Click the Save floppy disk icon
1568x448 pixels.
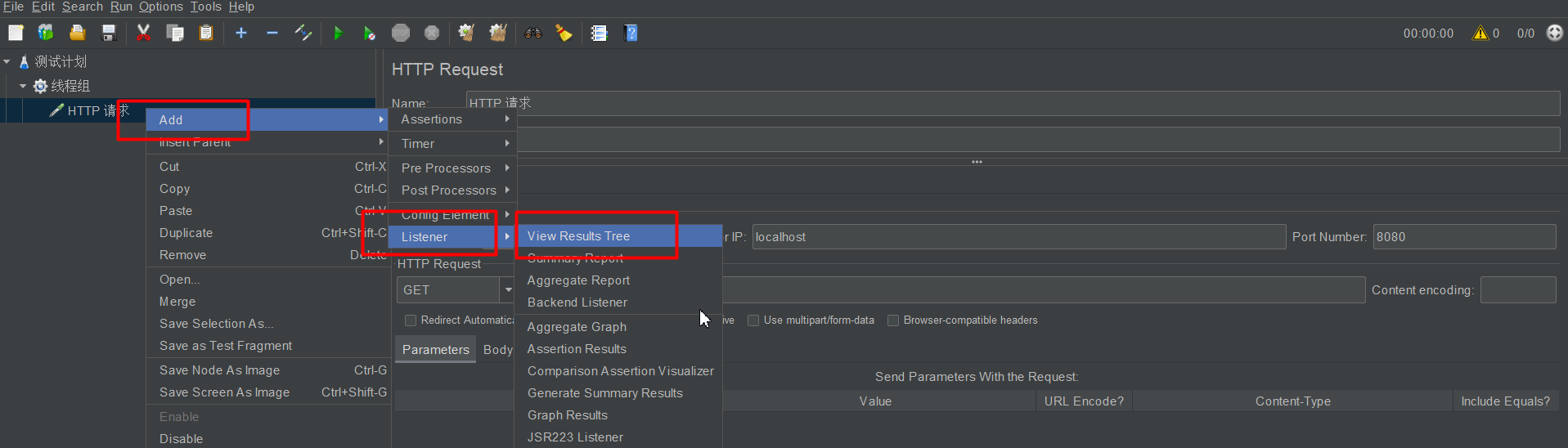click(x=109, y=33)
